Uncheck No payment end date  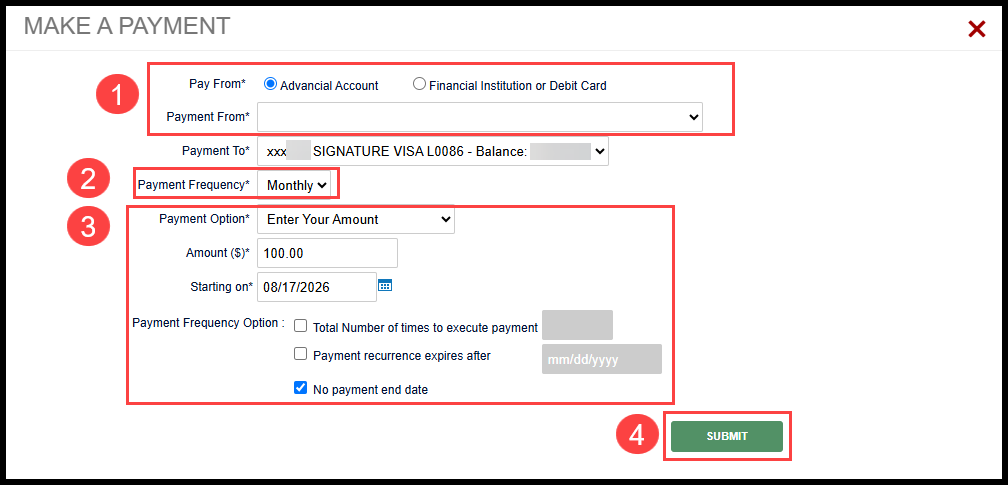[300, 388]
